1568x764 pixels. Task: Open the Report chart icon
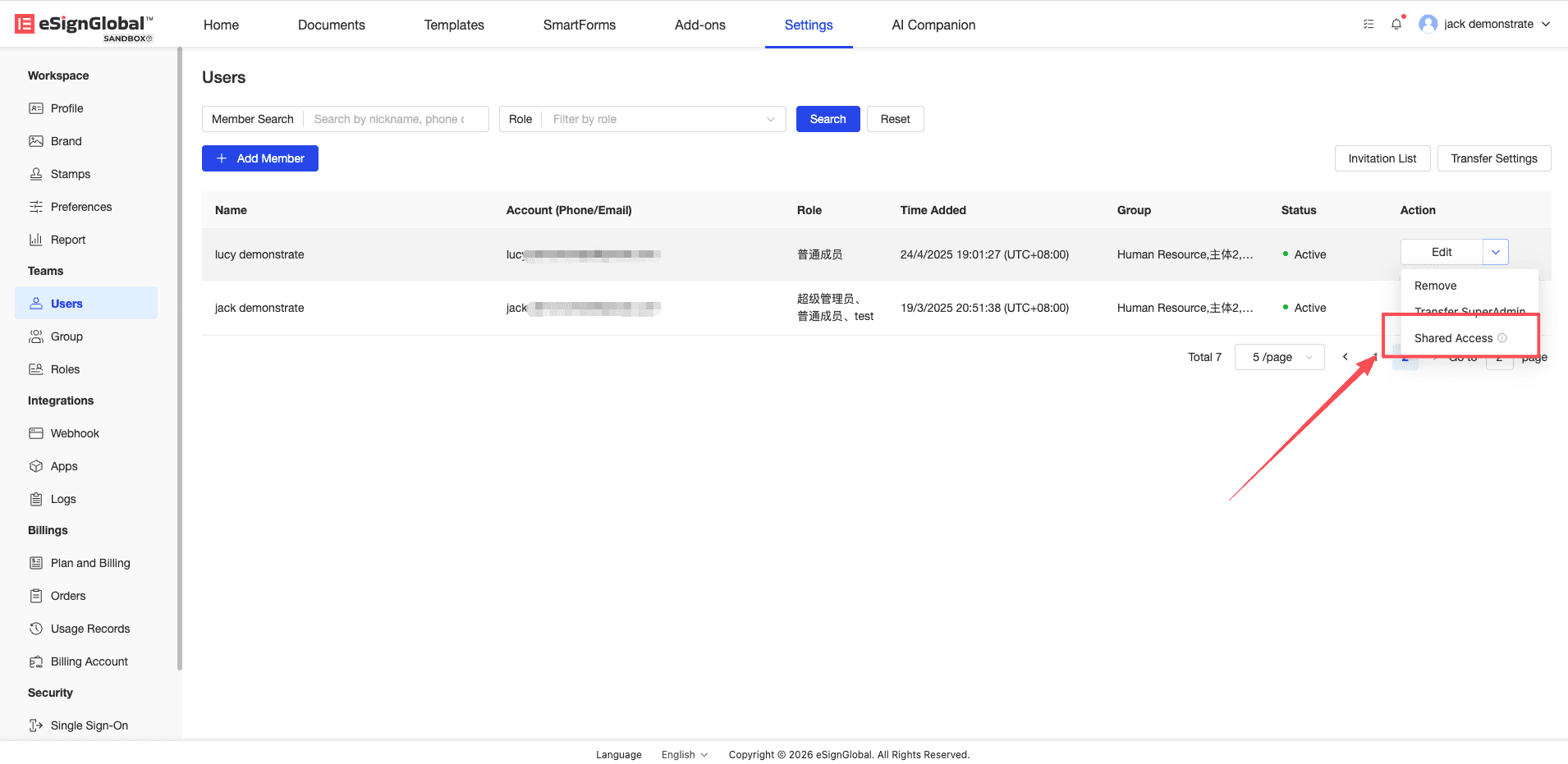click(x=36, y=240)
